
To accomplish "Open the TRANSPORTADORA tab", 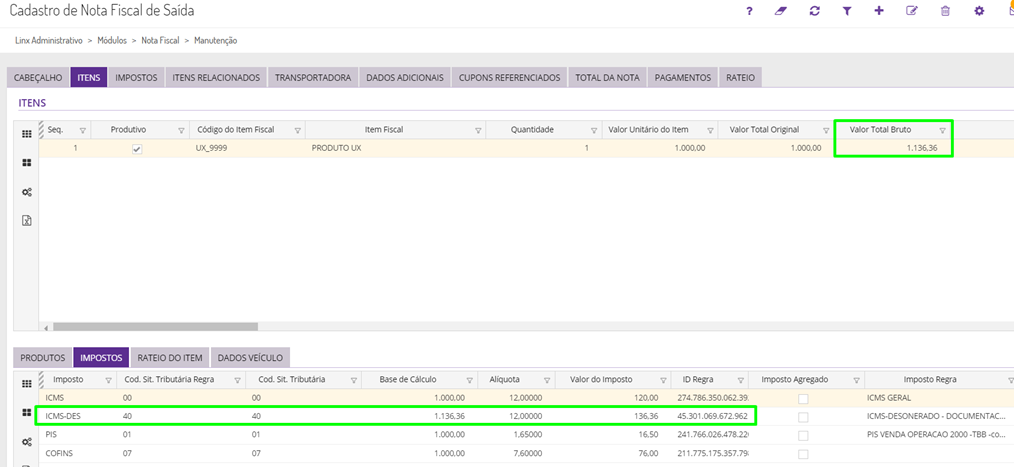I will (313, 78).
